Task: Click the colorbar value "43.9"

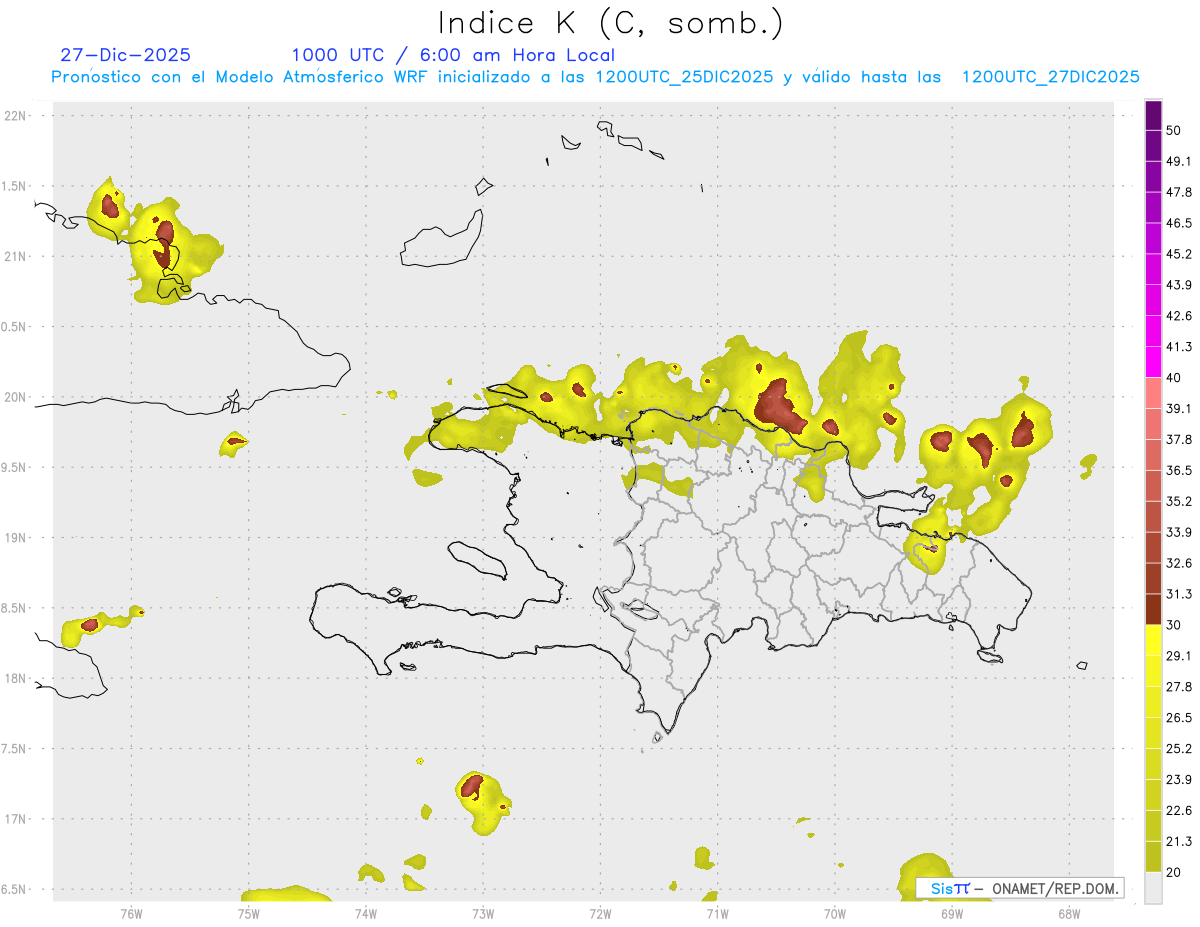Action: click(x=1178, y=285)
